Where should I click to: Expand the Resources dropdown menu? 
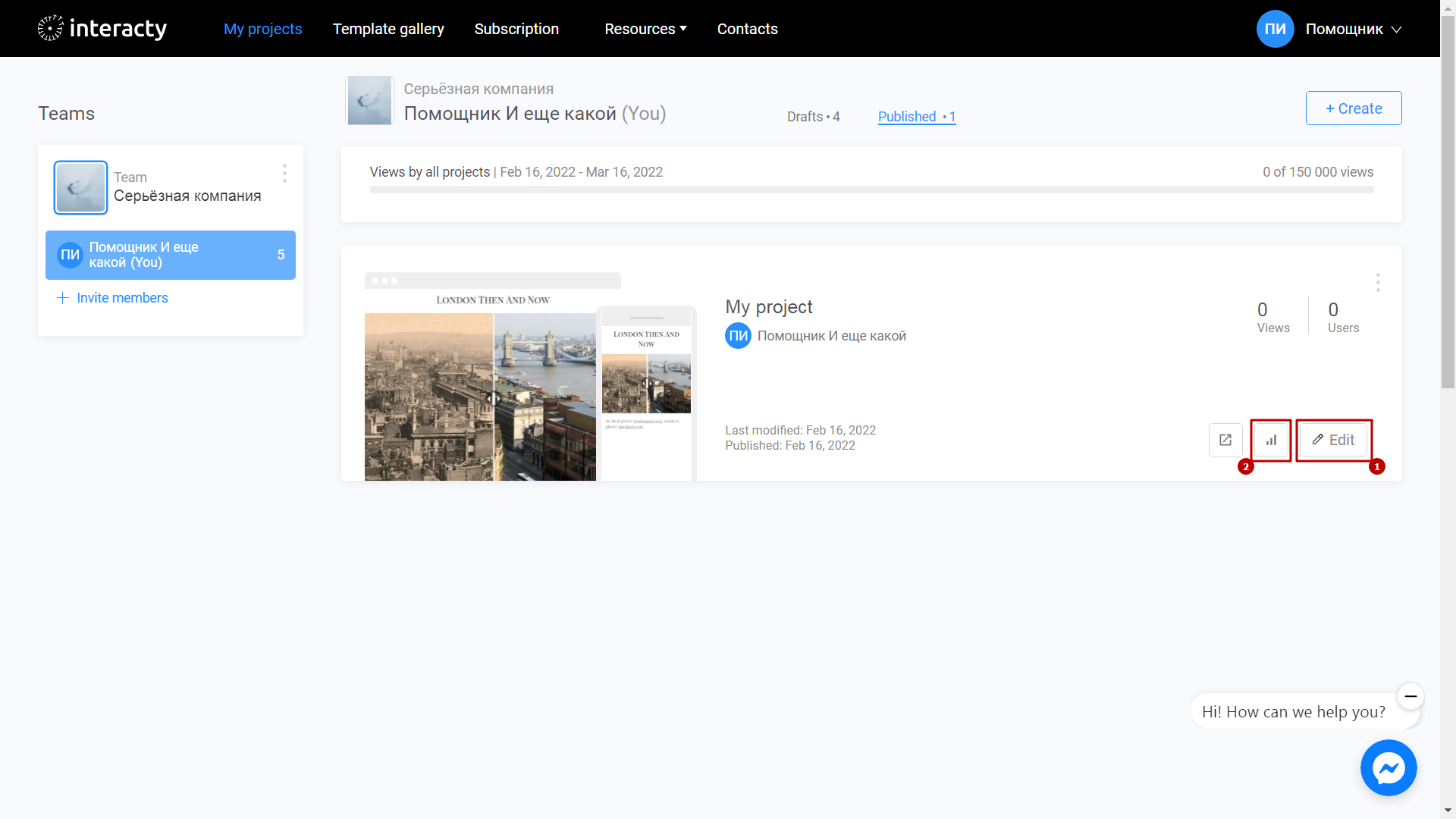point(644,28)
